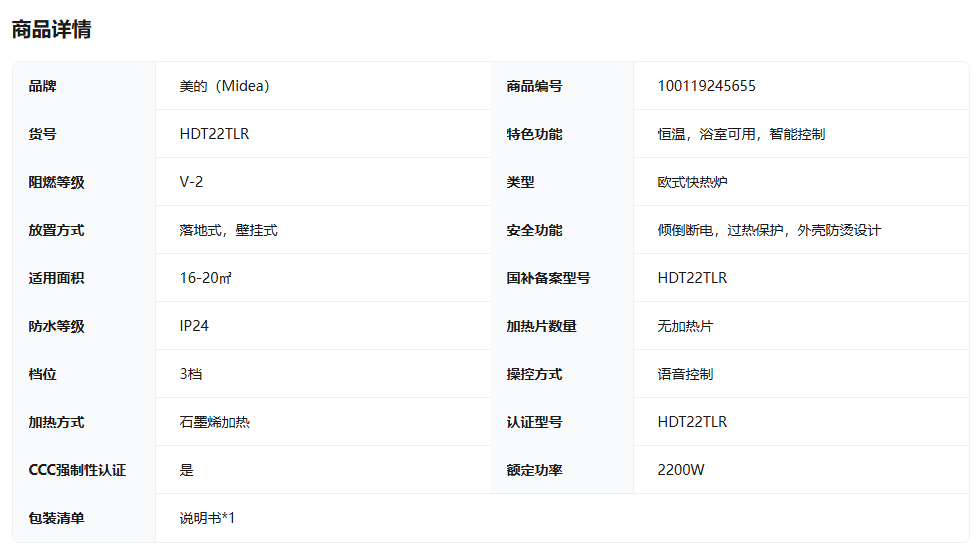The width and height of the screenshot is (979, 557).
Task: Click the 是 value of CCC强制性认证
Action: [186, 470]
